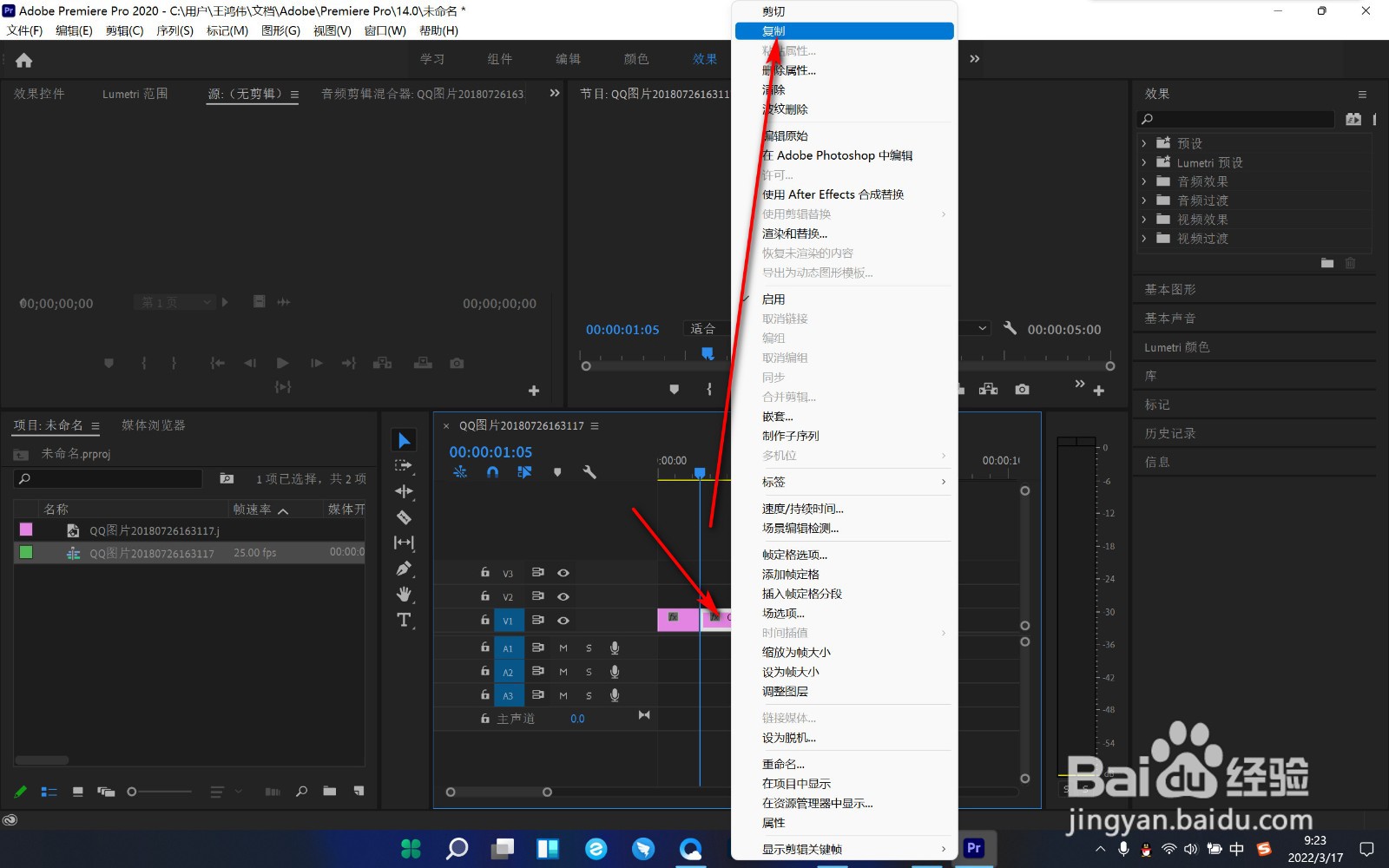Open 基本声音 panel
Image resolution: width=1389 pixels, height=868 pixels.
(x=1170, y=318)
